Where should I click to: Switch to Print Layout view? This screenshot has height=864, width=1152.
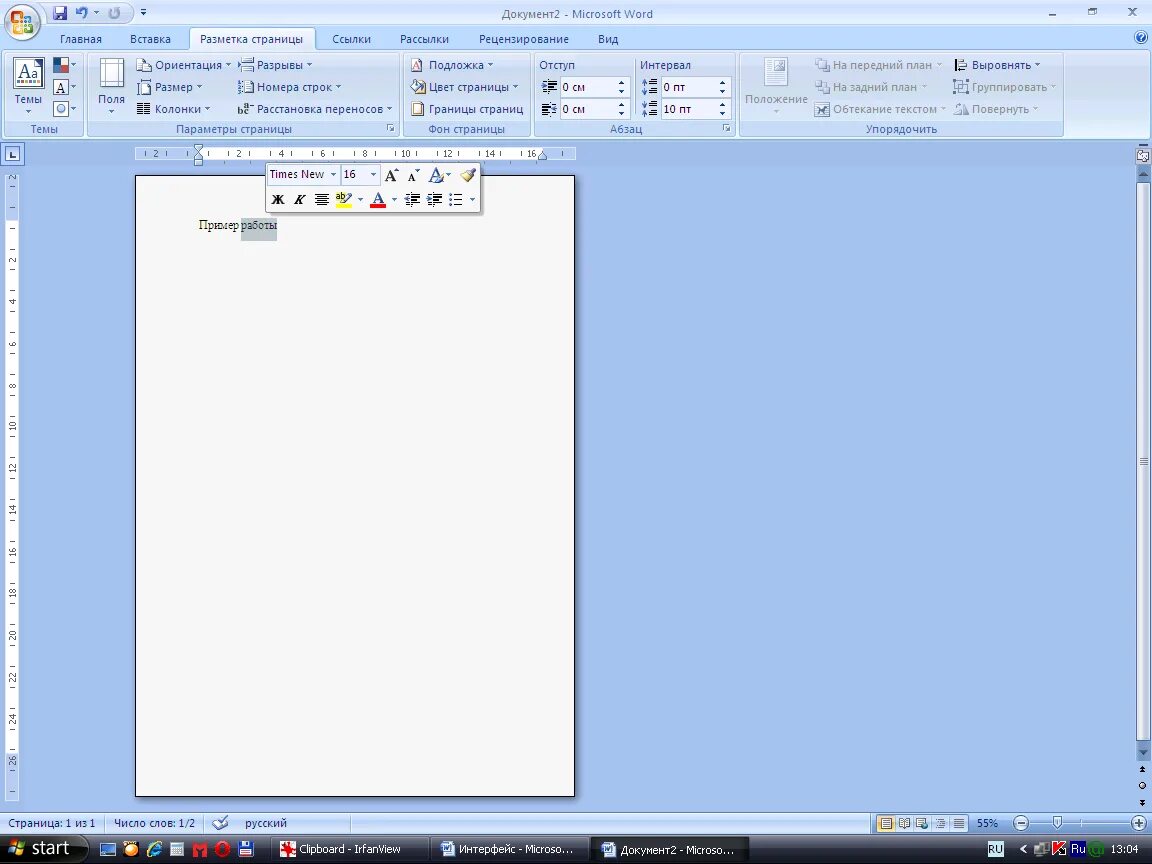coord(886,824)
